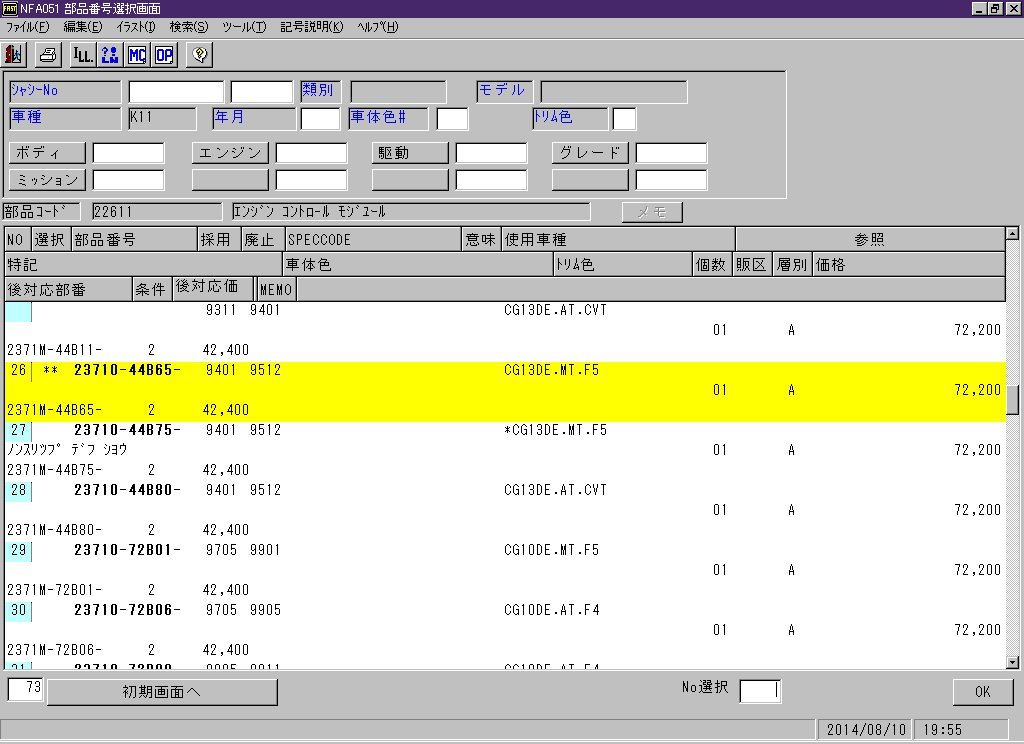The image size is (1024, 744).
Task: Open the 編集(E) menu
Action: click(82, 27)
